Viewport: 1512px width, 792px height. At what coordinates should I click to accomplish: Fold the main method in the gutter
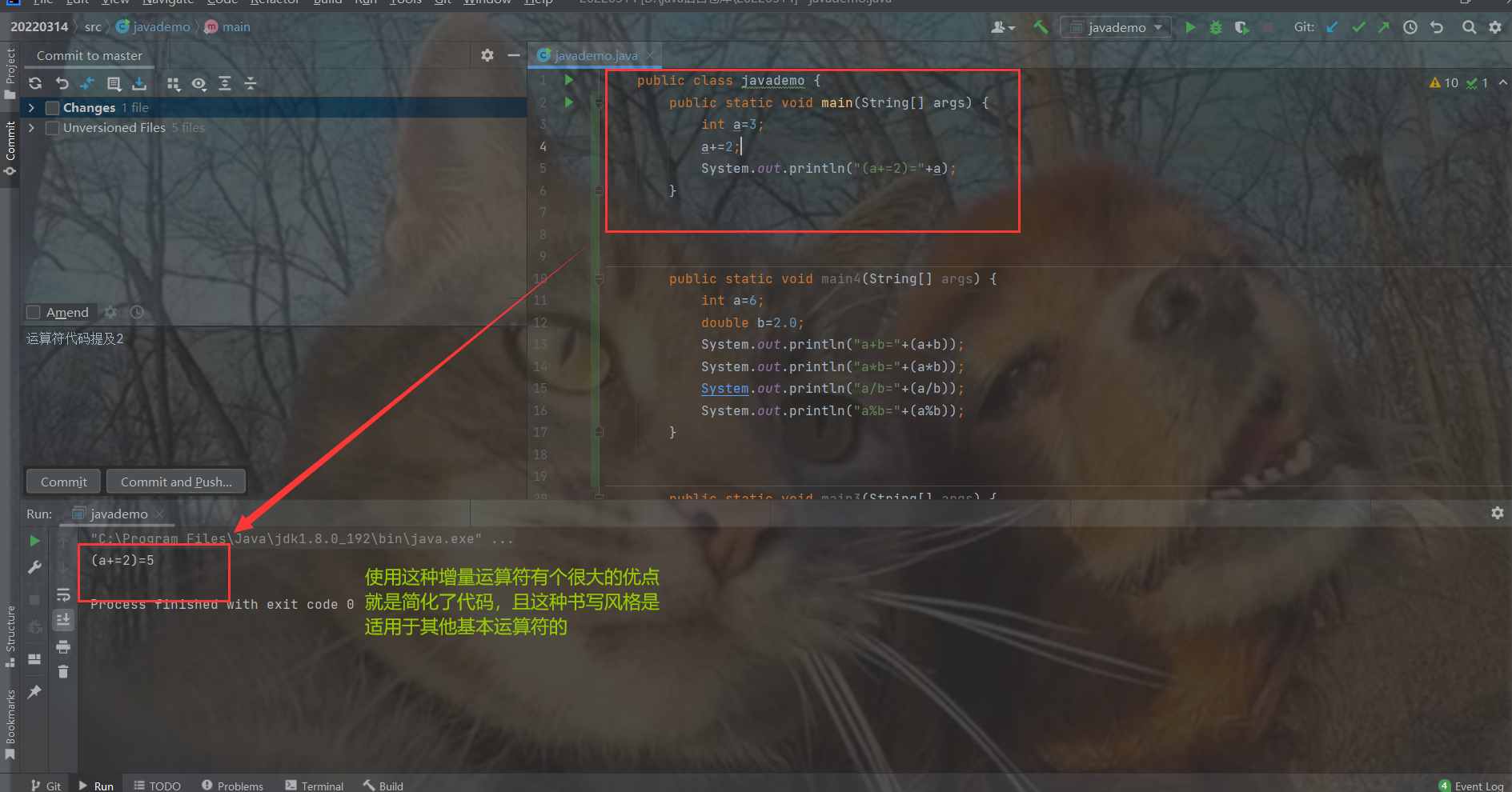[x=599, y=103]
